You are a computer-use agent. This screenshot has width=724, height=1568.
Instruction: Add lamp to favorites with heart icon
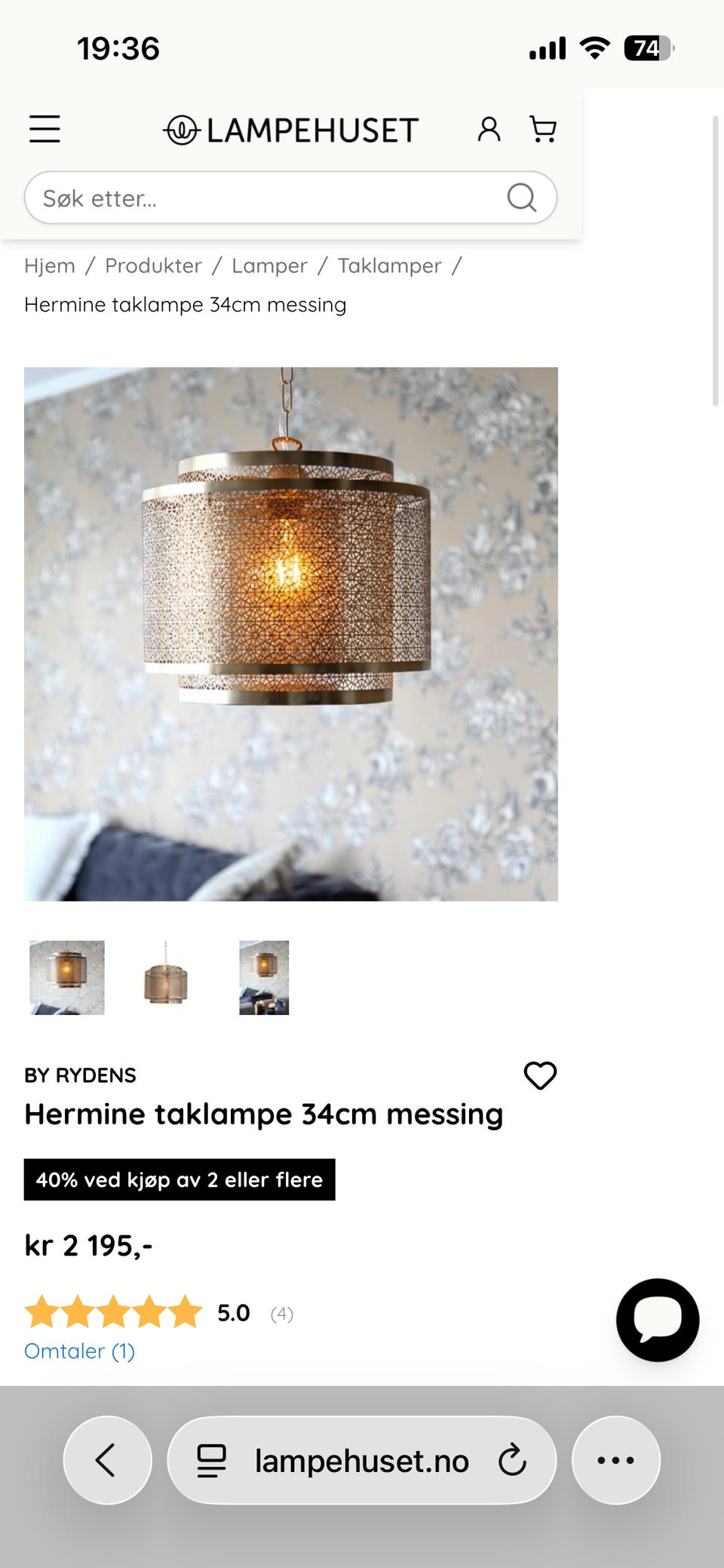540,1075
